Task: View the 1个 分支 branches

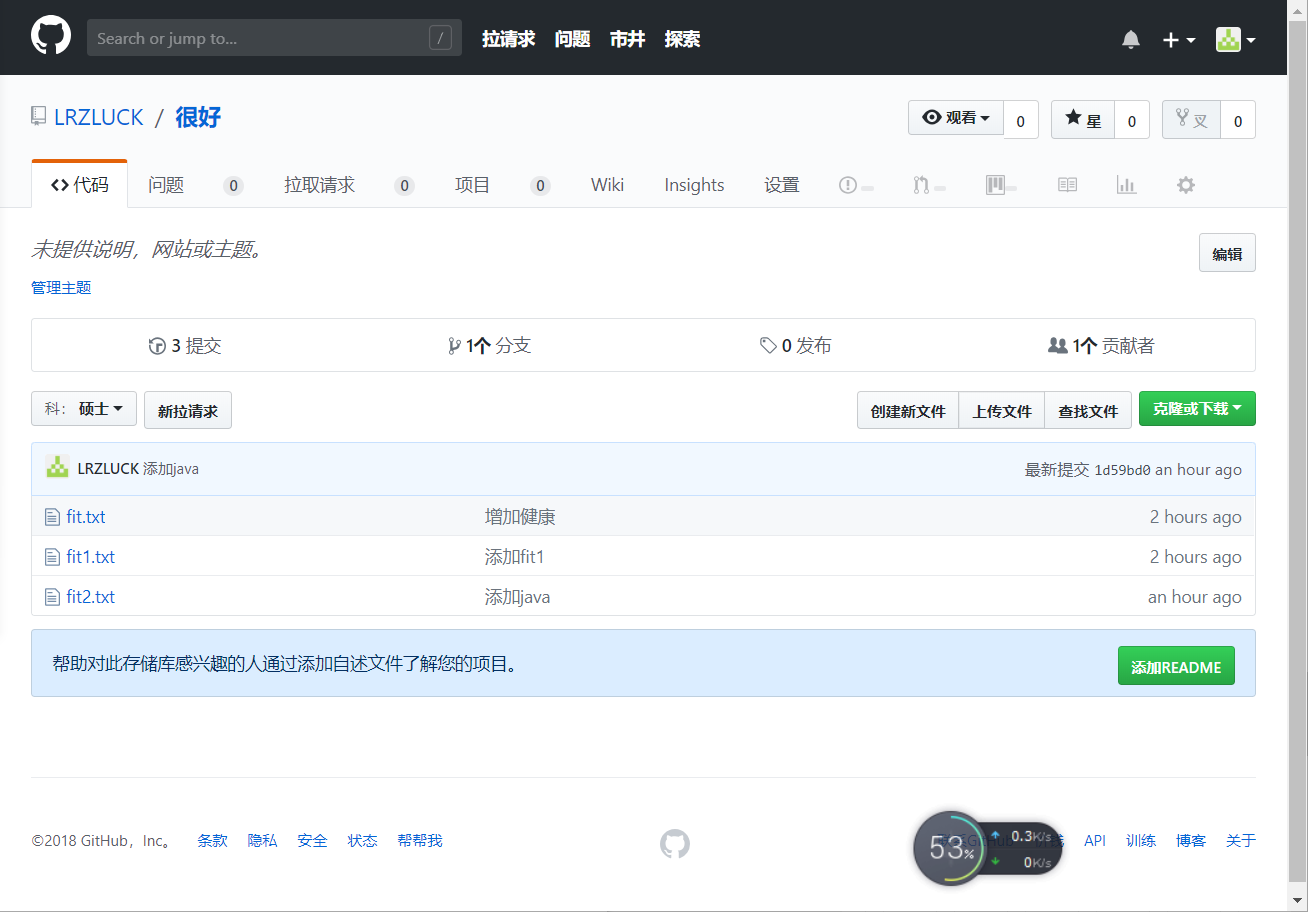Action: coord(490,346)
